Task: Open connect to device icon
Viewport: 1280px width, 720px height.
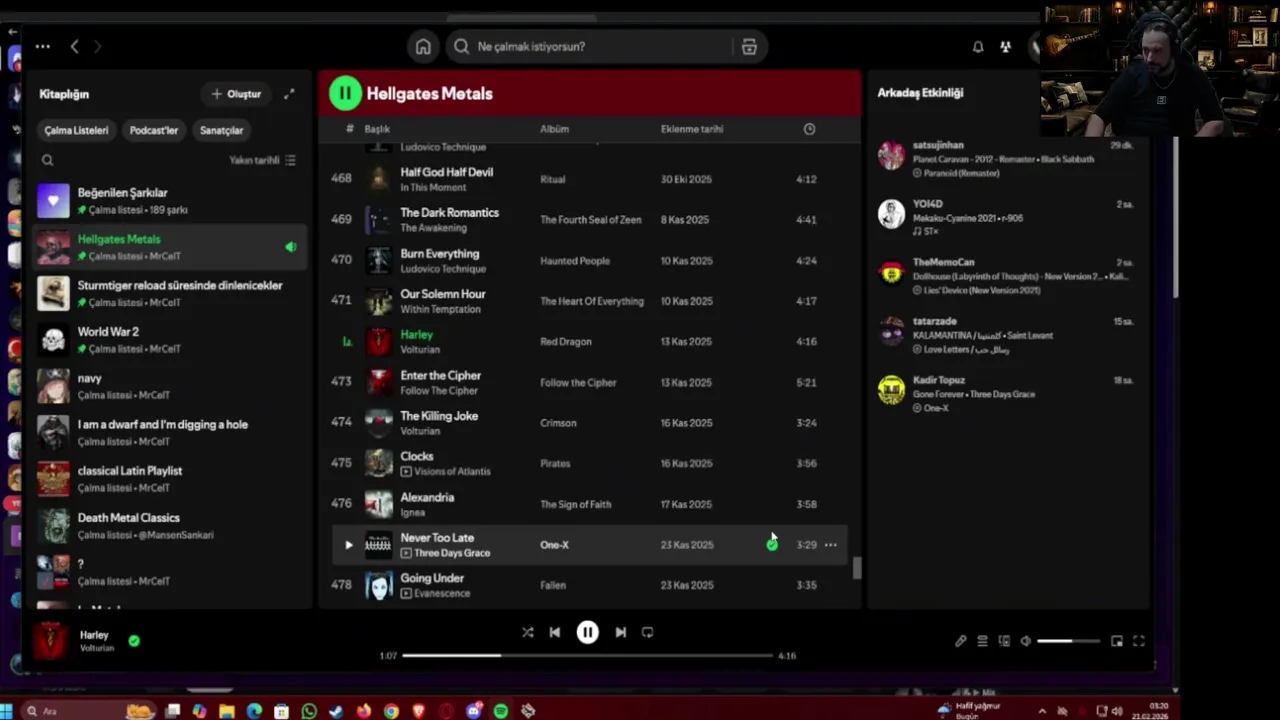Action: point(1004,641)
